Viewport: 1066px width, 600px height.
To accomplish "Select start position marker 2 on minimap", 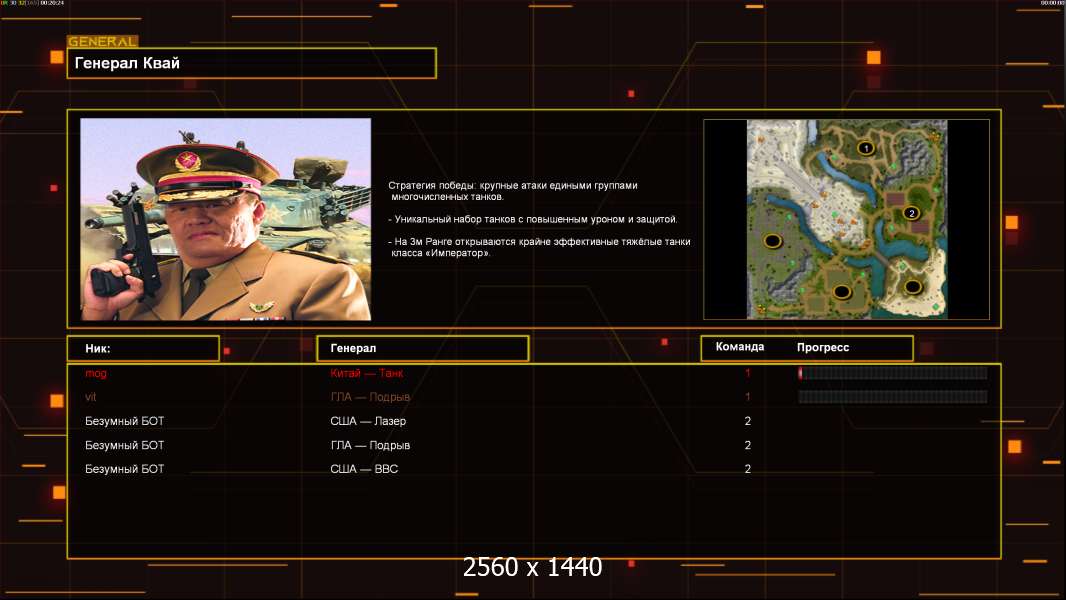I will tap(910, 213).
